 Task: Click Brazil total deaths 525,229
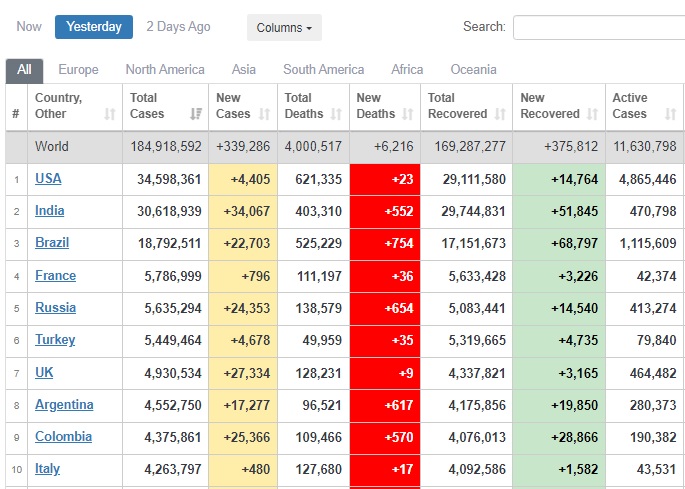pos(318,243)
